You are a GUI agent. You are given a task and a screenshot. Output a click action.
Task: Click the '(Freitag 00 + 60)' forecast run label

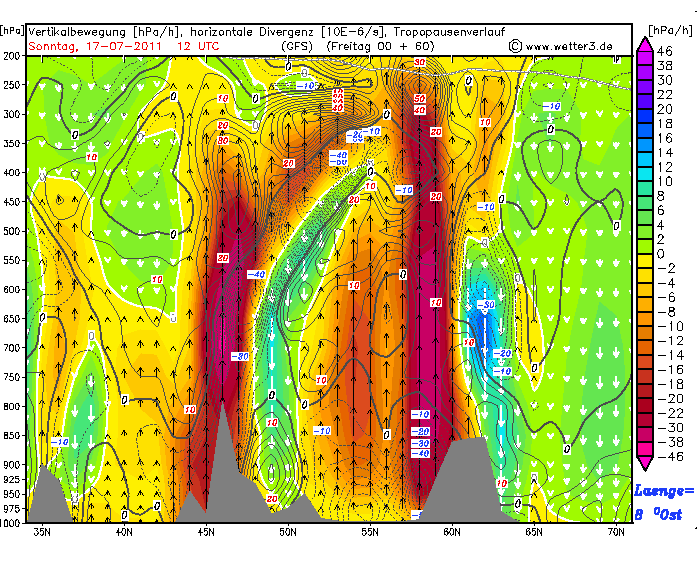click(x=381, y=46)
